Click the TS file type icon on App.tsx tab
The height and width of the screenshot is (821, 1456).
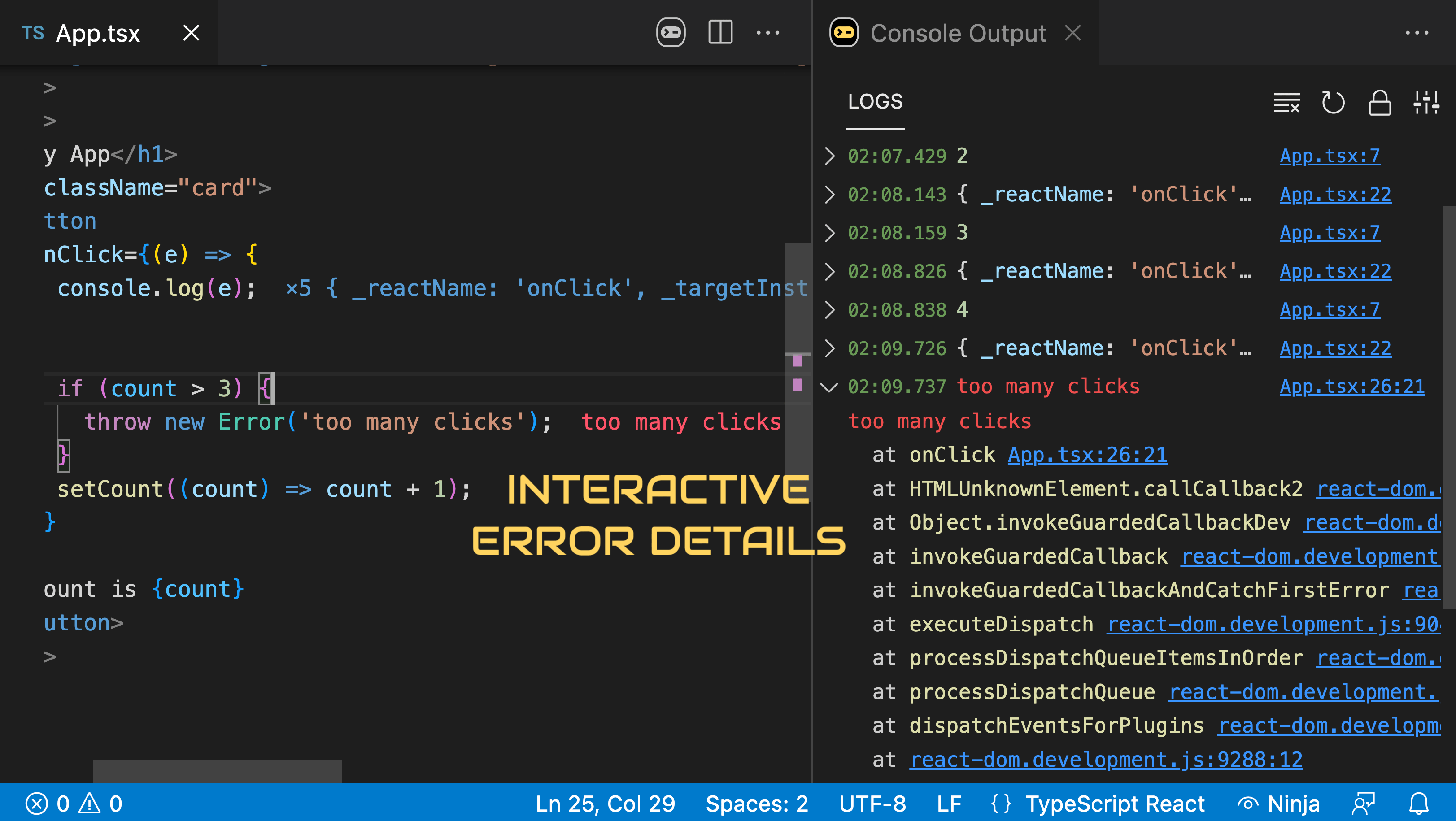click(33, 33)
